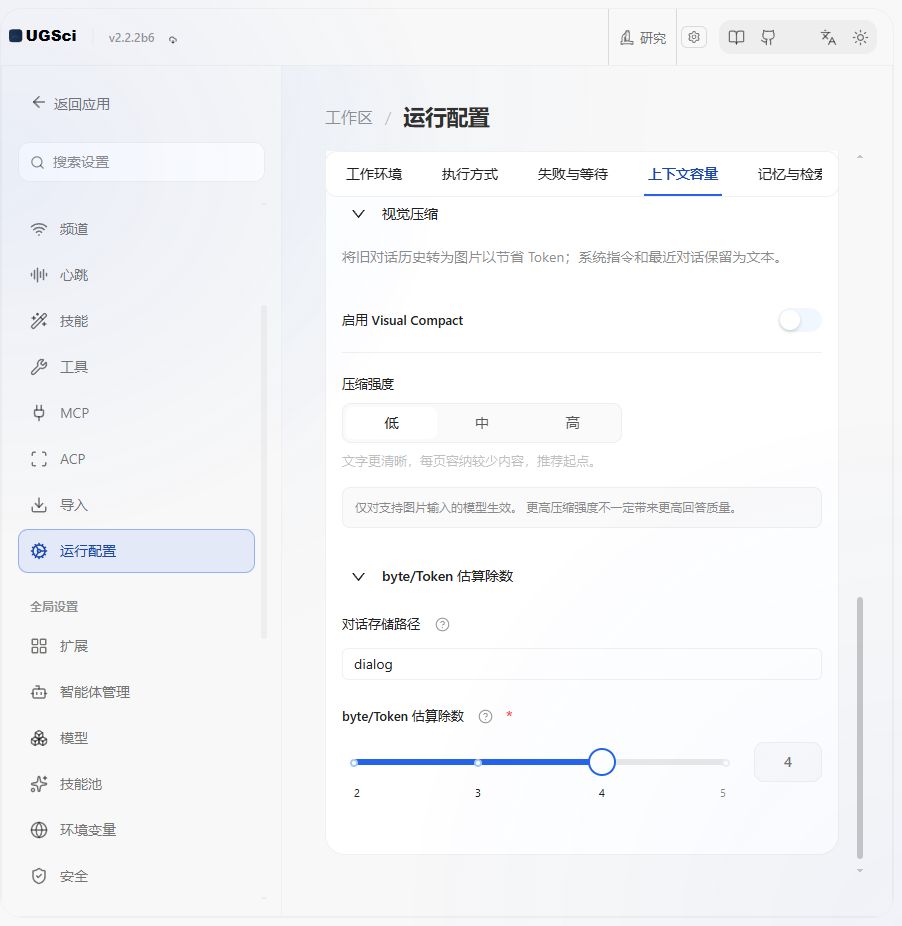The height and width of the screenshot is (926, 902).
Task: Open MCP in the sidebar
Action: 136,413
